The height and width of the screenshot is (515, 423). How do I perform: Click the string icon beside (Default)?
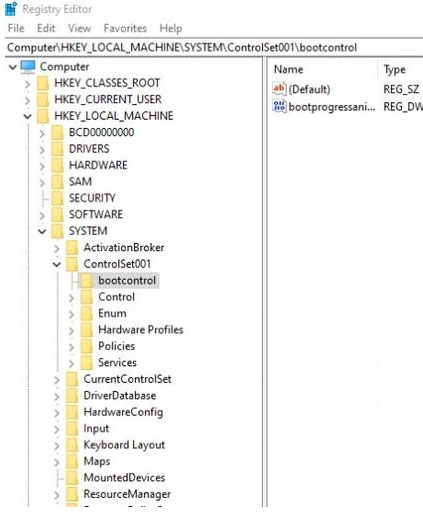(279, 89)
